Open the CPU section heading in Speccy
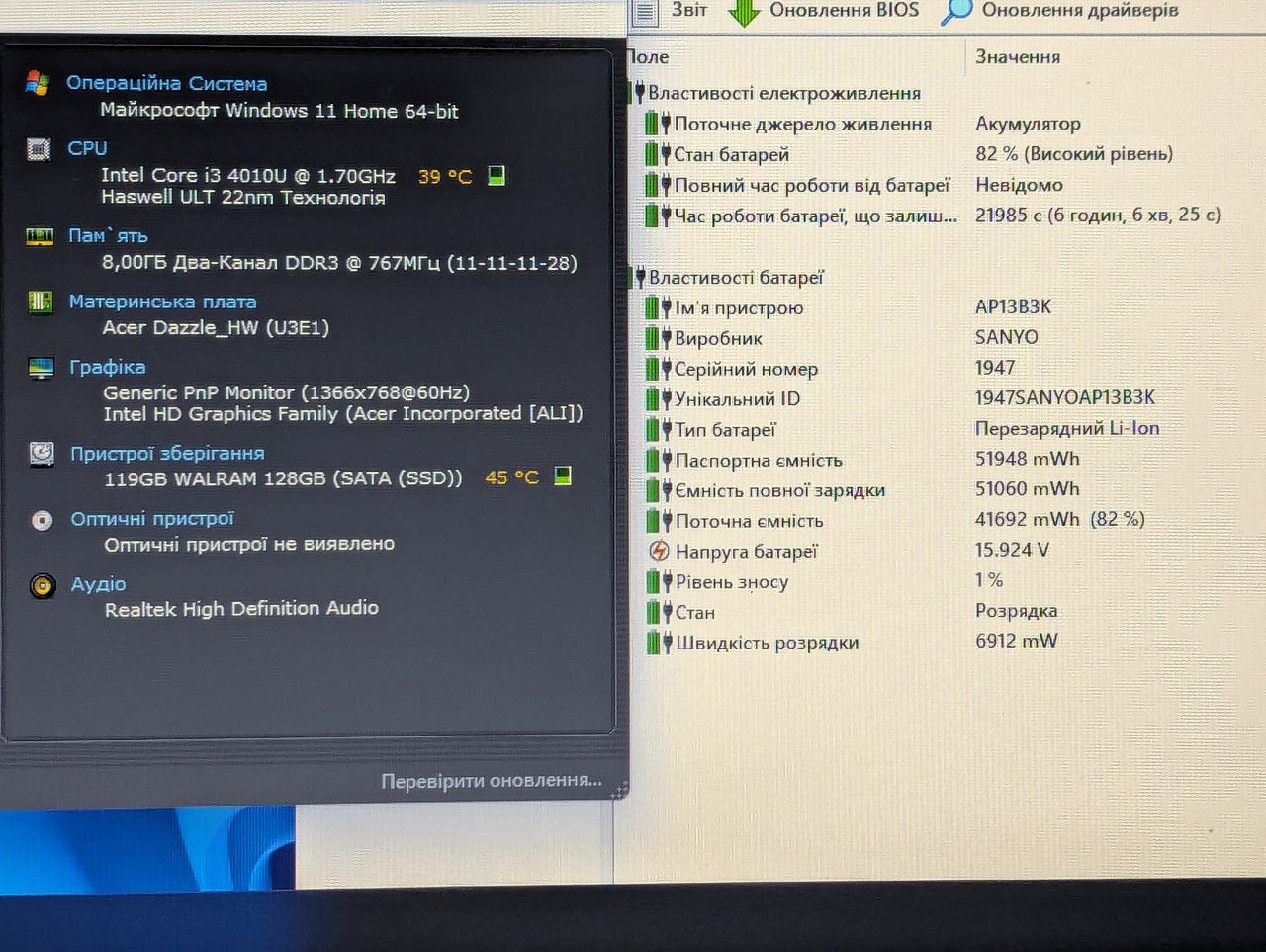Image resolution: width=1266 pixels, height=952 pixels. coord(87,148)
